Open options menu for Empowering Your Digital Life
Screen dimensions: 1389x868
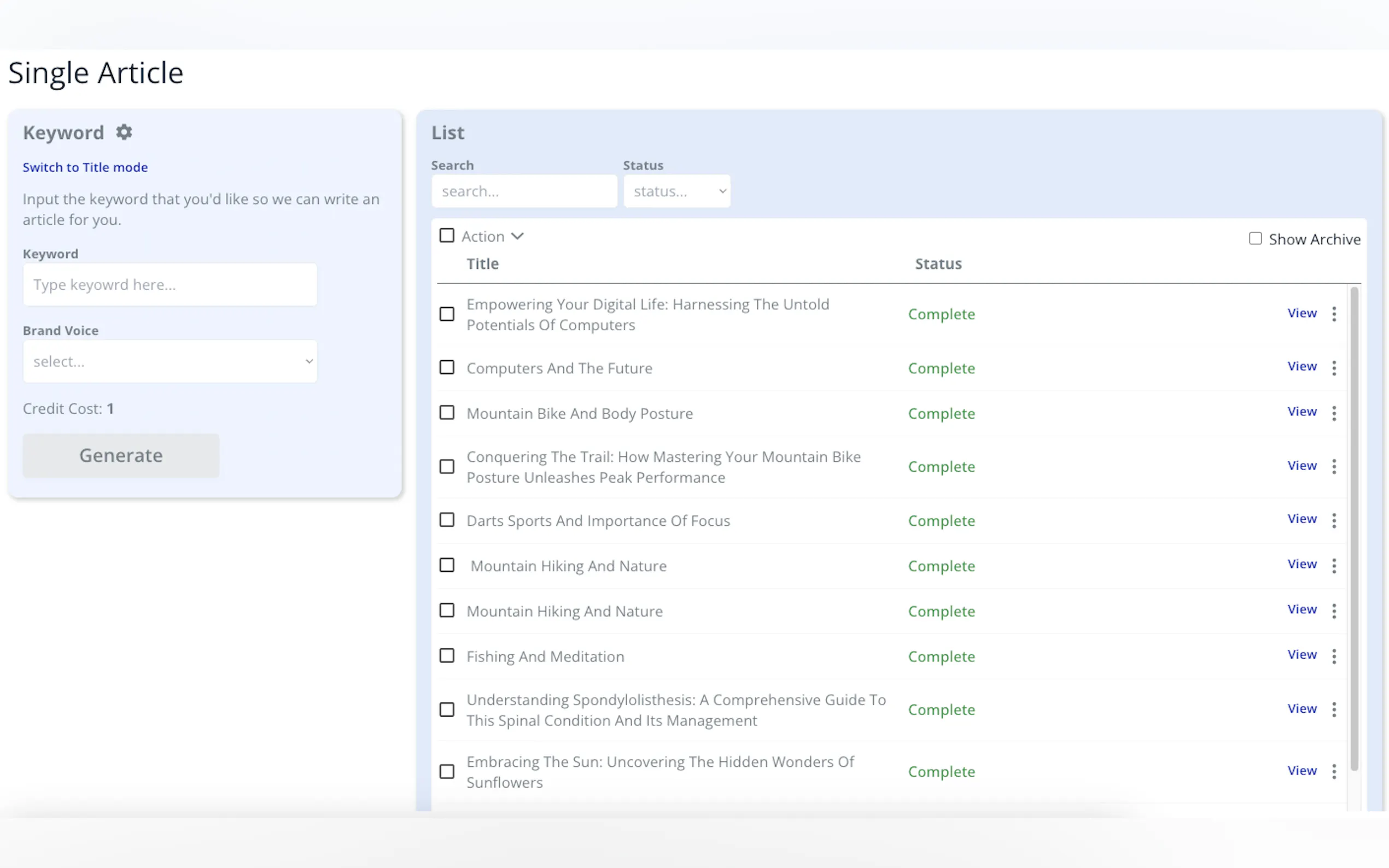pos(1333,314)
